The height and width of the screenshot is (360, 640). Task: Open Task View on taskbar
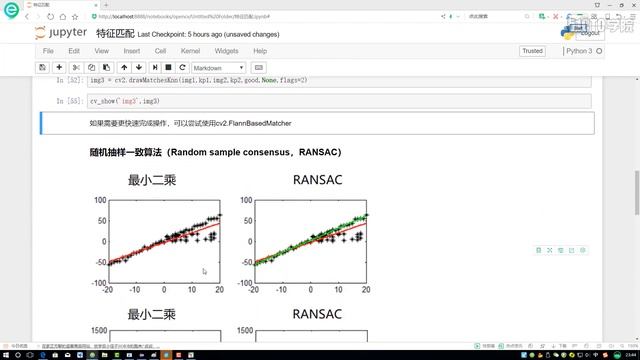(x=30, y=355)
